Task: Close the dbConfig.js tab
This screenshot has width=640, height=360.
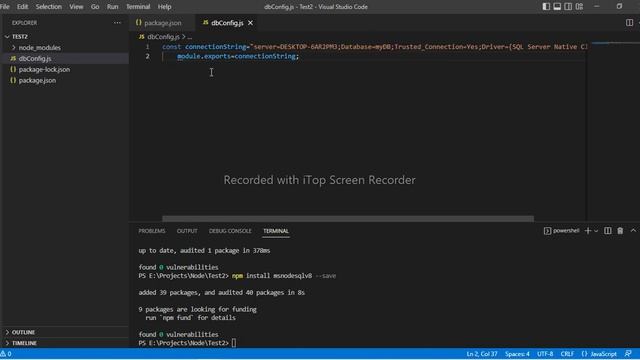Action: [250, 23]
